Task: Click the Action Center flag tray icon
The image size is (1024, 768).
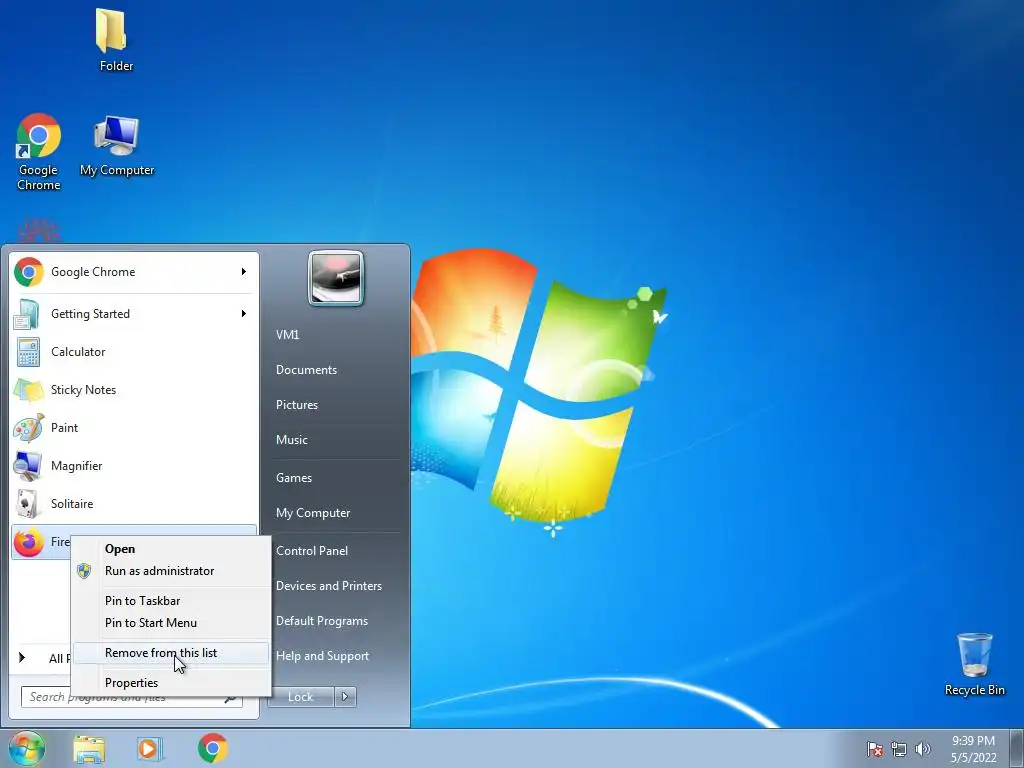Action: click(x=874, y=749)
